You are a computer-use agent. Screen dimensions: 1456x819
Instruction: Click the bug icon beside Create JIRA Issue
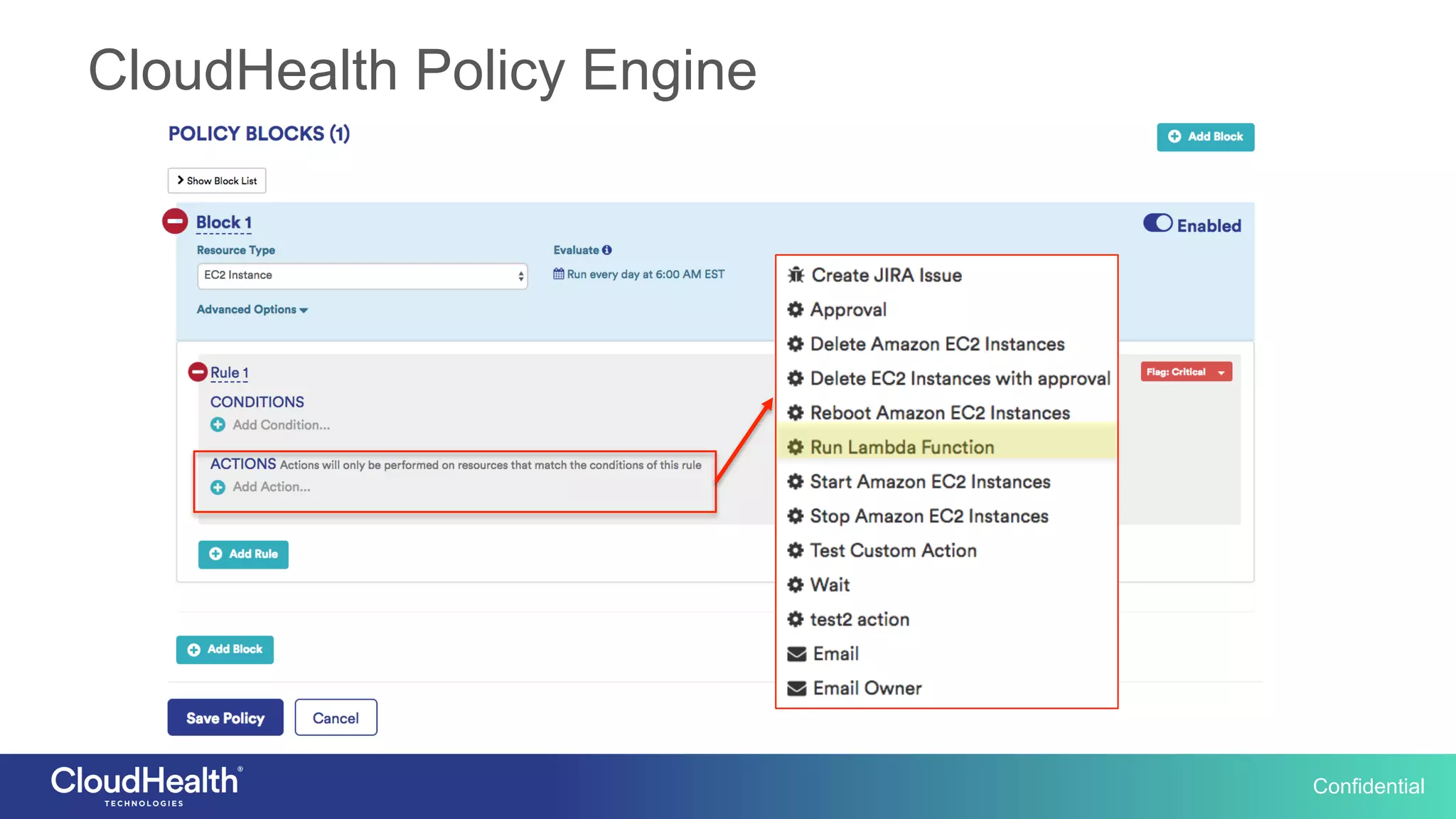click(796, 275)
